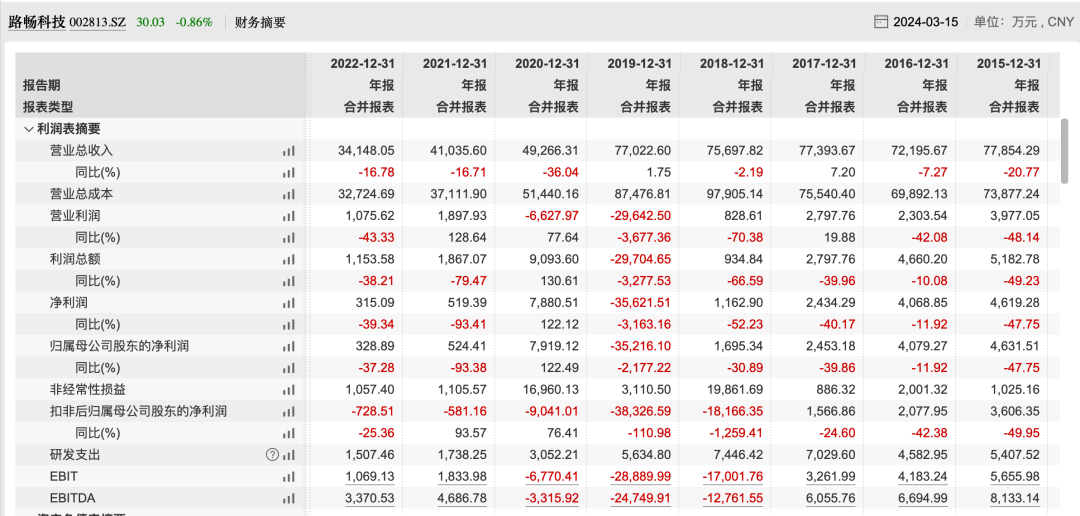Click the 路畅科技 stock name link
Image resolution: width=1080 pixels, height=516 pixels.
pyautogui.click(x=37, y=21)
